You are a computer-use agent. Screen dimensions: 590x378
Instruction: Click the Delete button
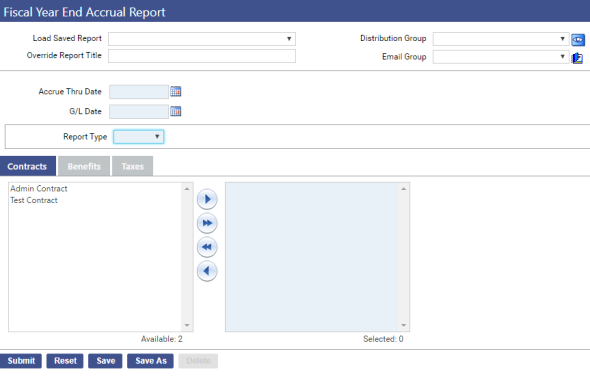198,361
